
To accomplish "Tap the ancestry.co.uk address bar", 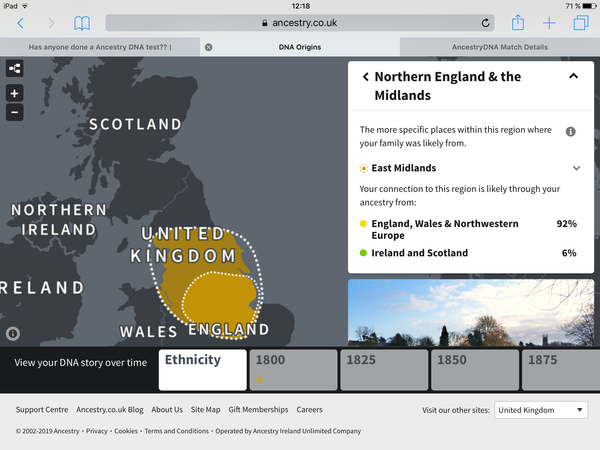I will click(300, 23).
